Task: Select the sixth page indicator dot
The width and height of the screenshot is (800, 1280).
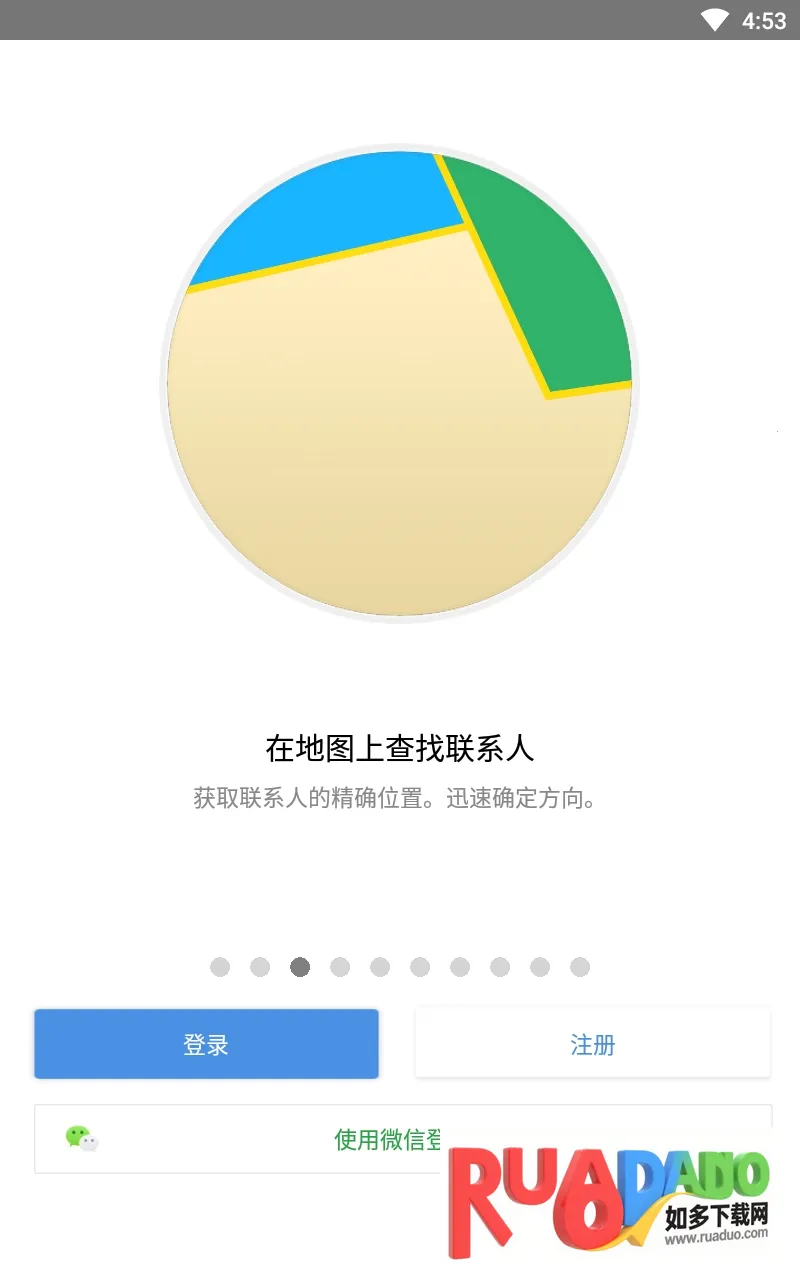Action: click(x=420, y=967)
